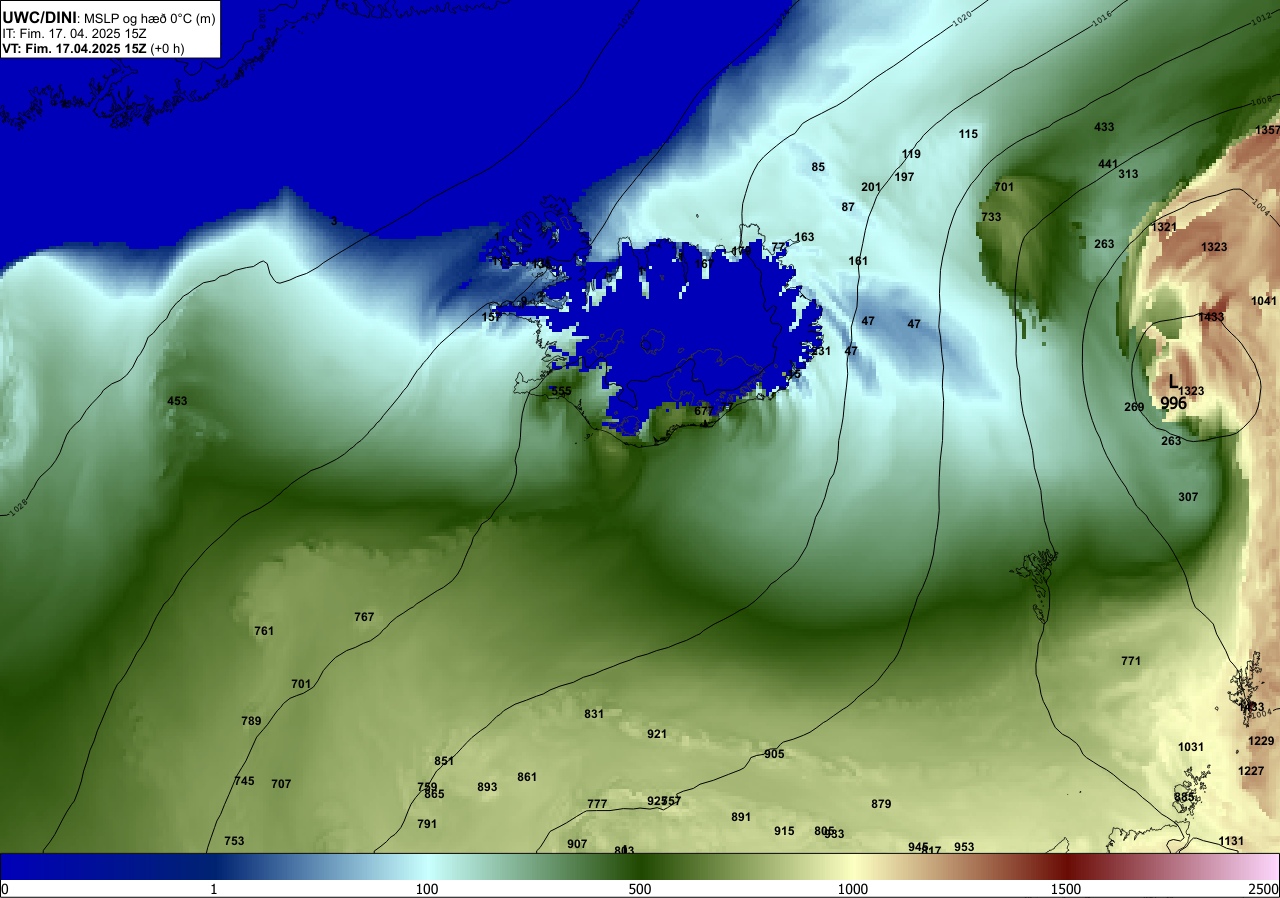Click the height value 915
This screenshot has width=1280, height=898.
pyautogui.click(x=784, y=831)
